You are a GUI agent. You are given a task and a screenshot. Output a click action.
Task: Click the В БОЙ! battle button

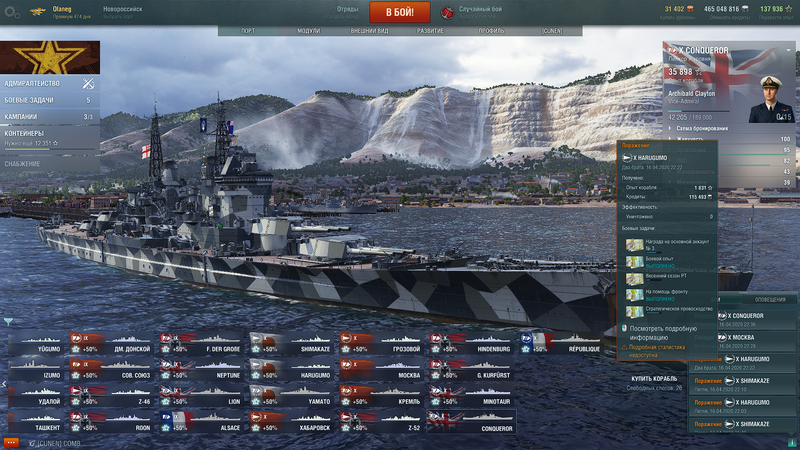pos(399,12)
